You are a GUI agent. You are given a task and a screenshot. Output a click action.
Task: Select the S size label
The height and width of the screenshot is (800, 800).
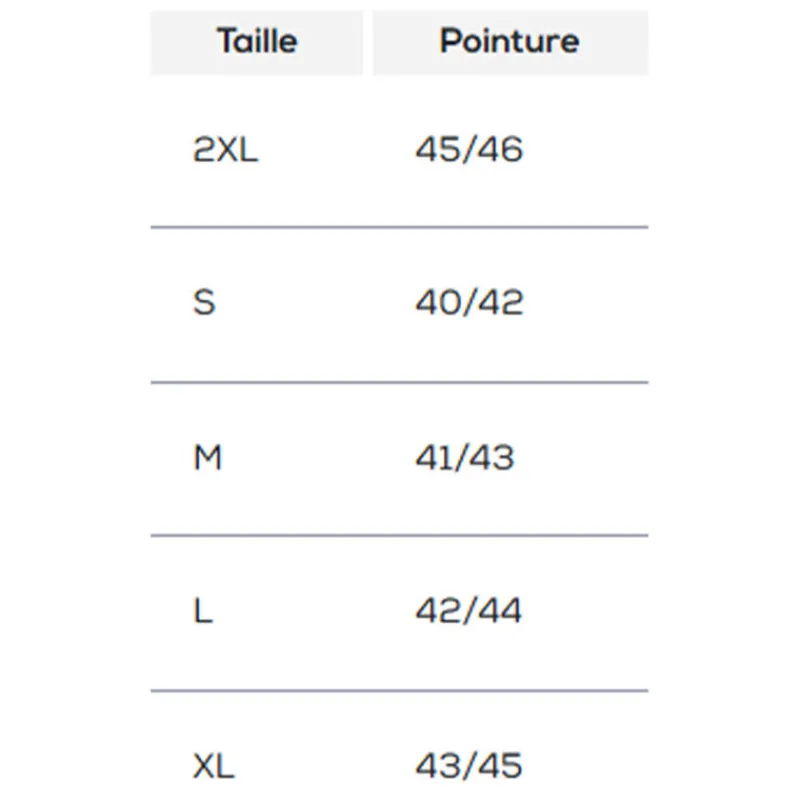(x=204, y=302)
